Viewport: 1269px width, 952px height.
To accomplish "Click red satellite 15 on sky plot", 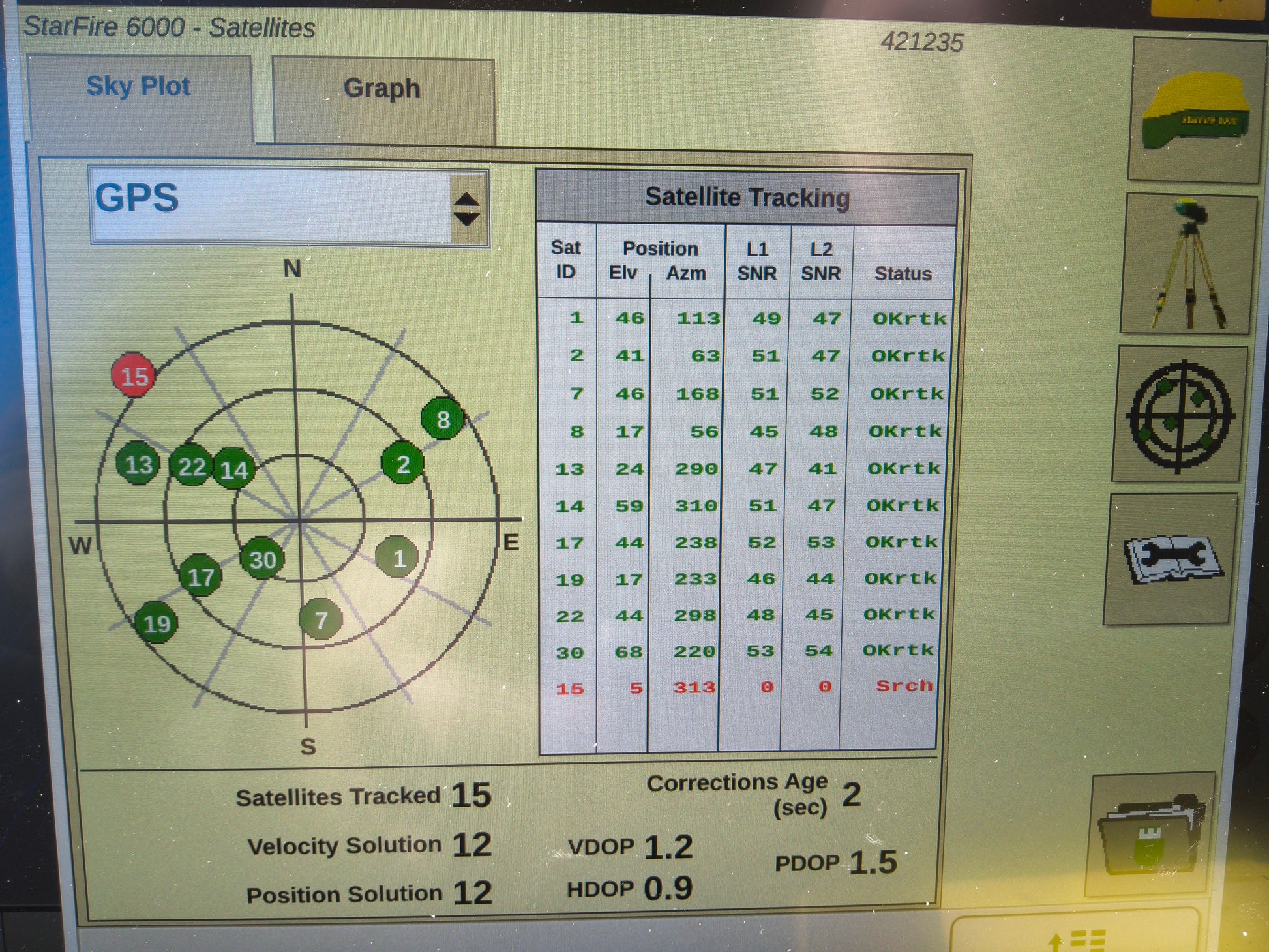I will click(134, 376).
